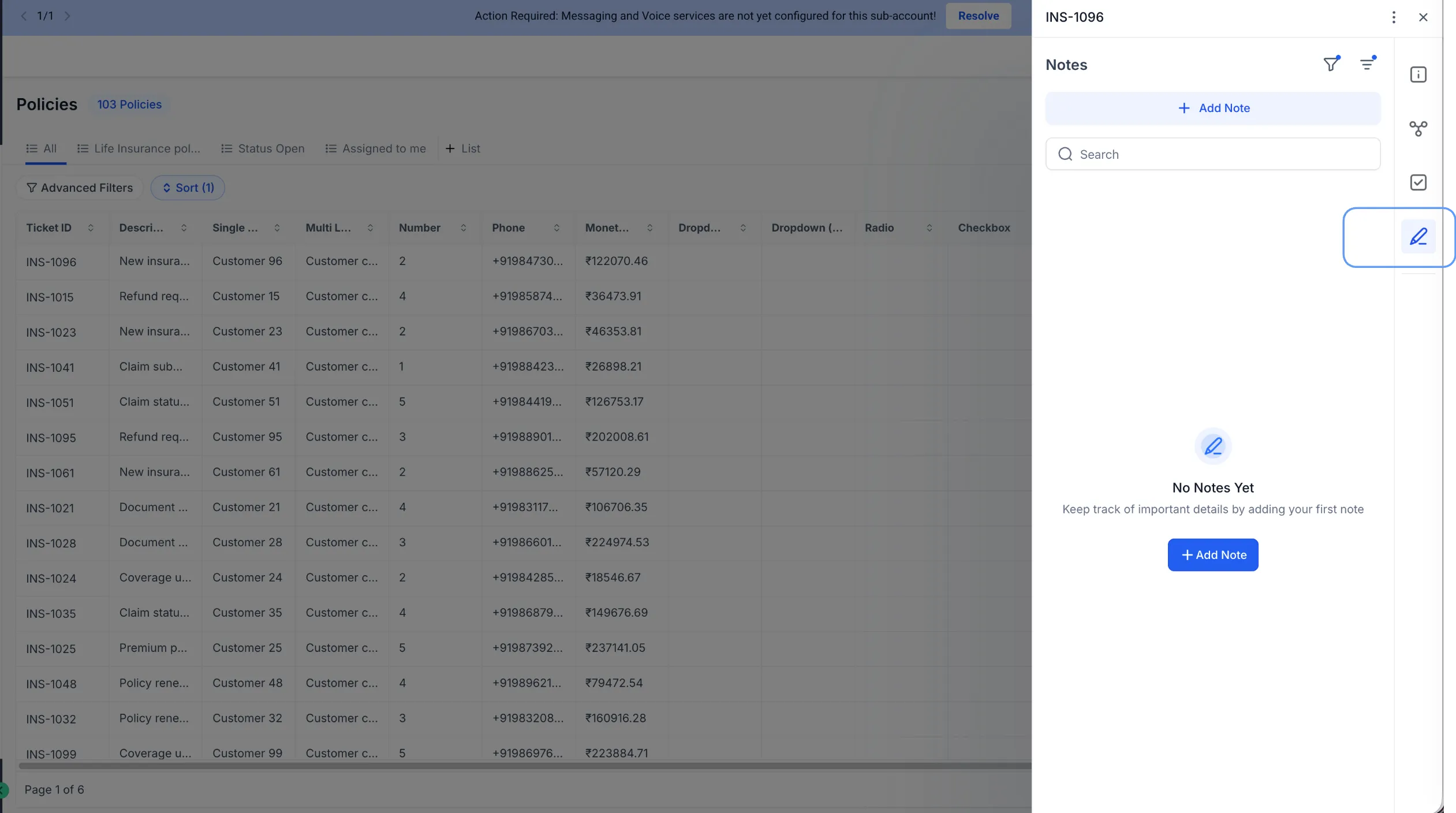Toggle sort on Number column

463,228
